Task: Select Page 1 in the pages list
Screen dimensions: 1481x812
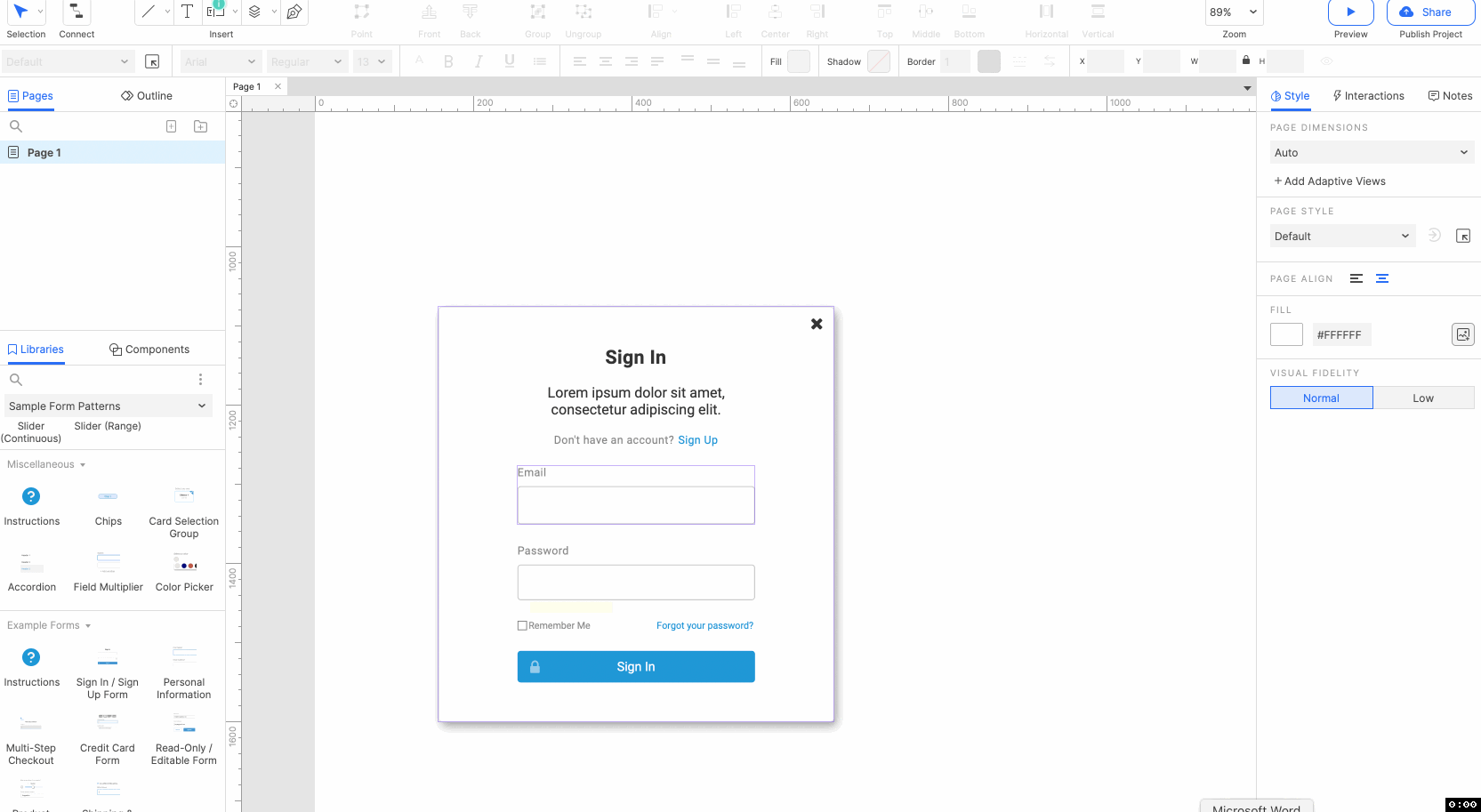Action: tap(112, 152)
